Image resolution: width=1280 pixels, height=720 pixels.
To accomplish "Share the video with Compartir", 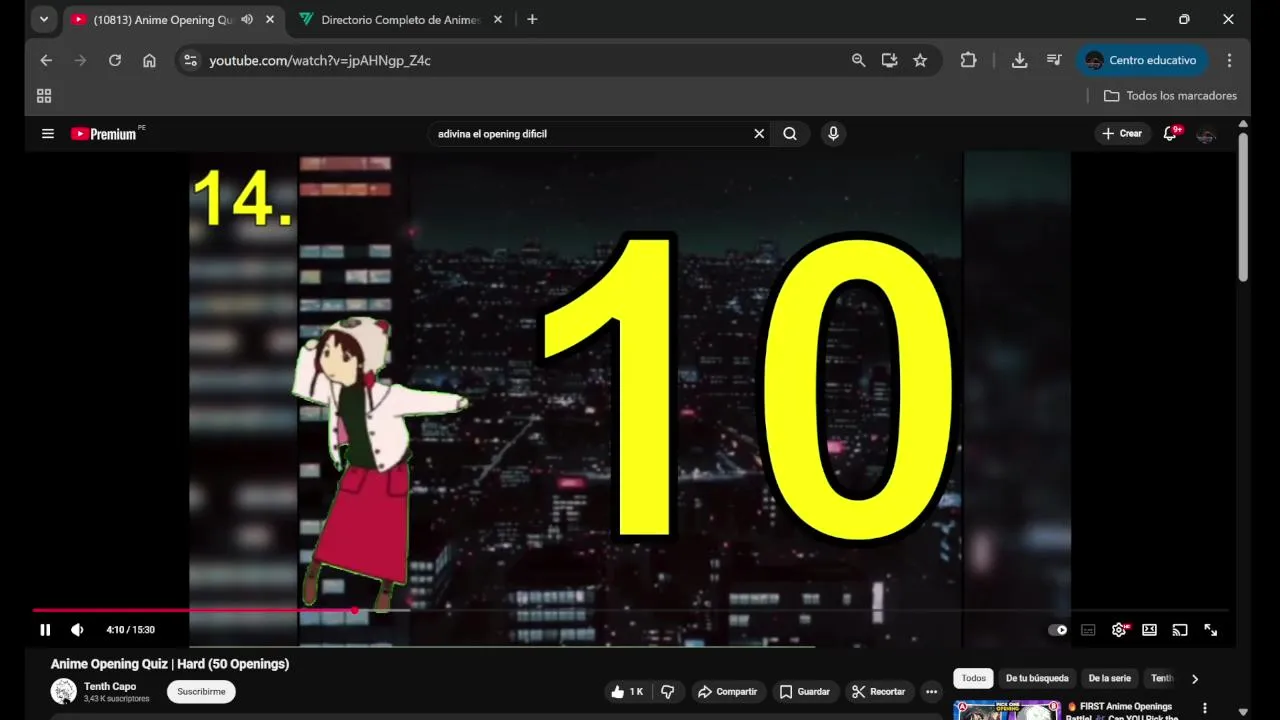I will click(x=728, y=691).
